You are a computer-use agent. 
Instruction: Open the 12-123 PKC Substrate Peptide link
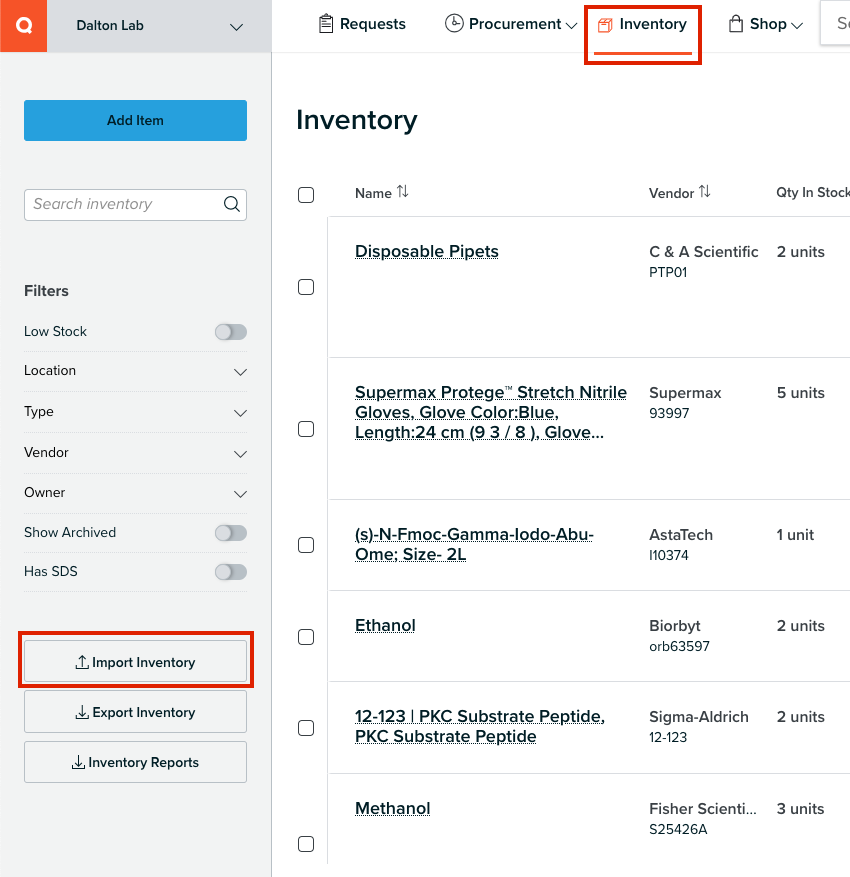point(480,727)
